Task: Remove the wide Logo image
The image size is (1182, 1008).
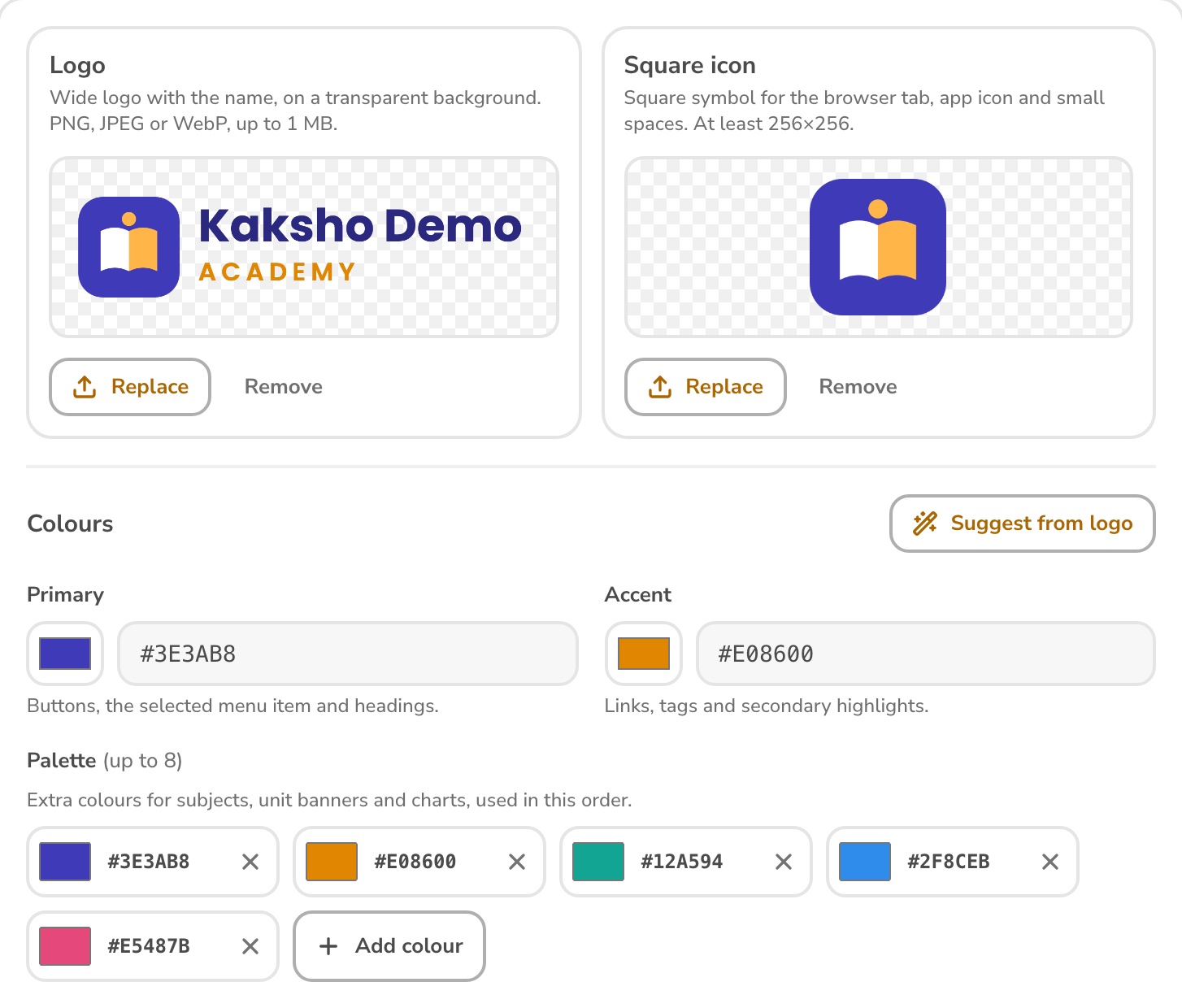Action: tap(284, 387)
